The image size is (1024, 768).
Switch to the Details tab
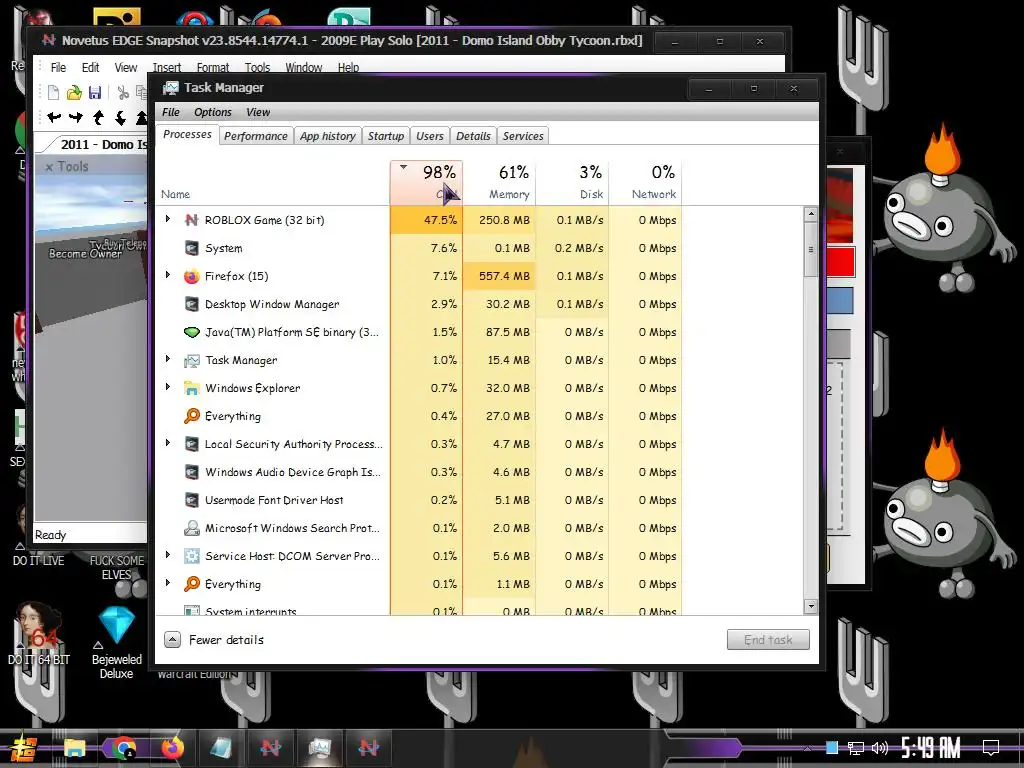point(473,136)
